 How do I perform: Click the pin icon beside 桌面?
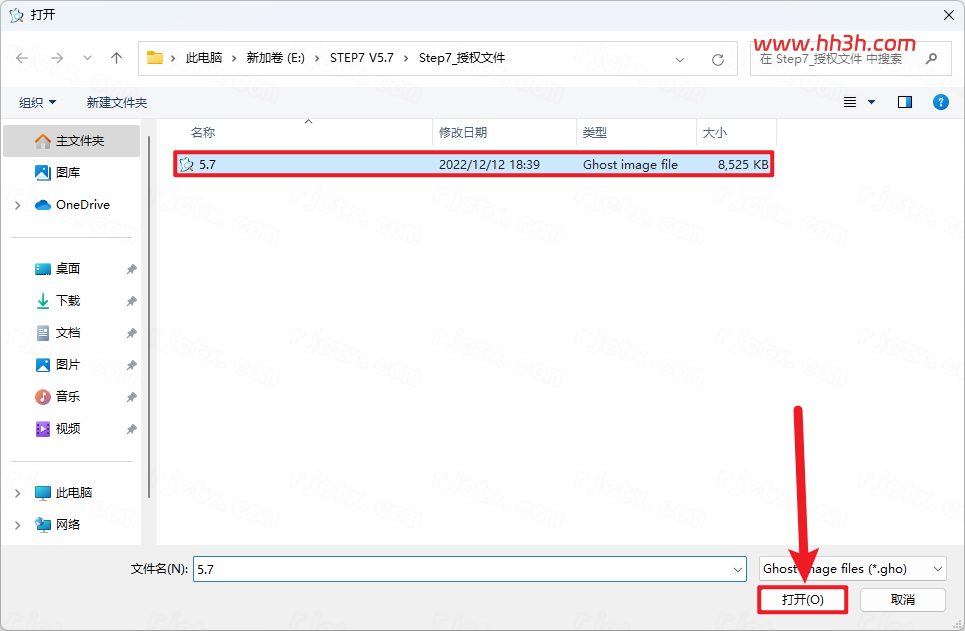131,269
